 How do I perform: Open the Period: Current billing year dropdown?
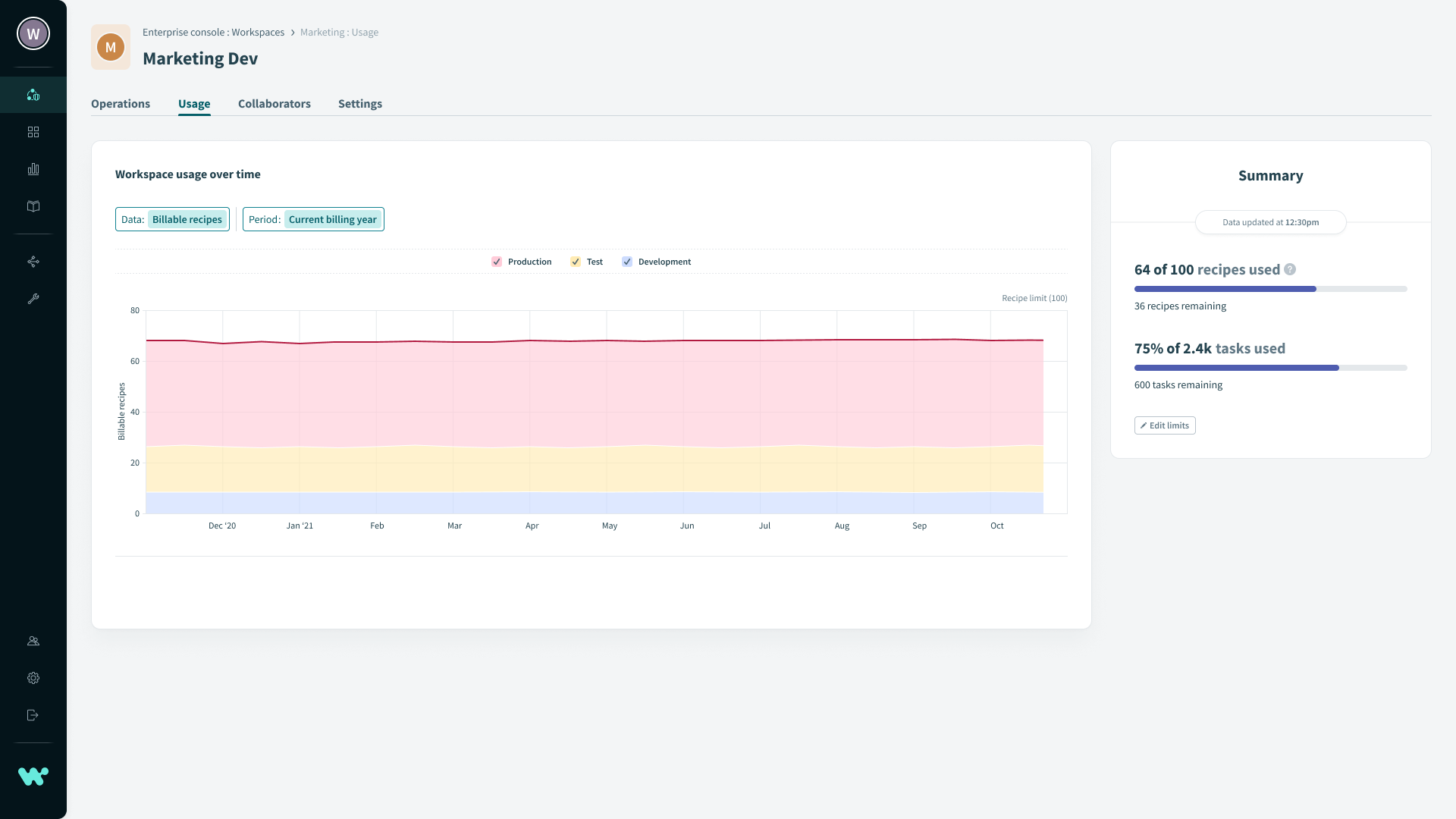point(313,219)
